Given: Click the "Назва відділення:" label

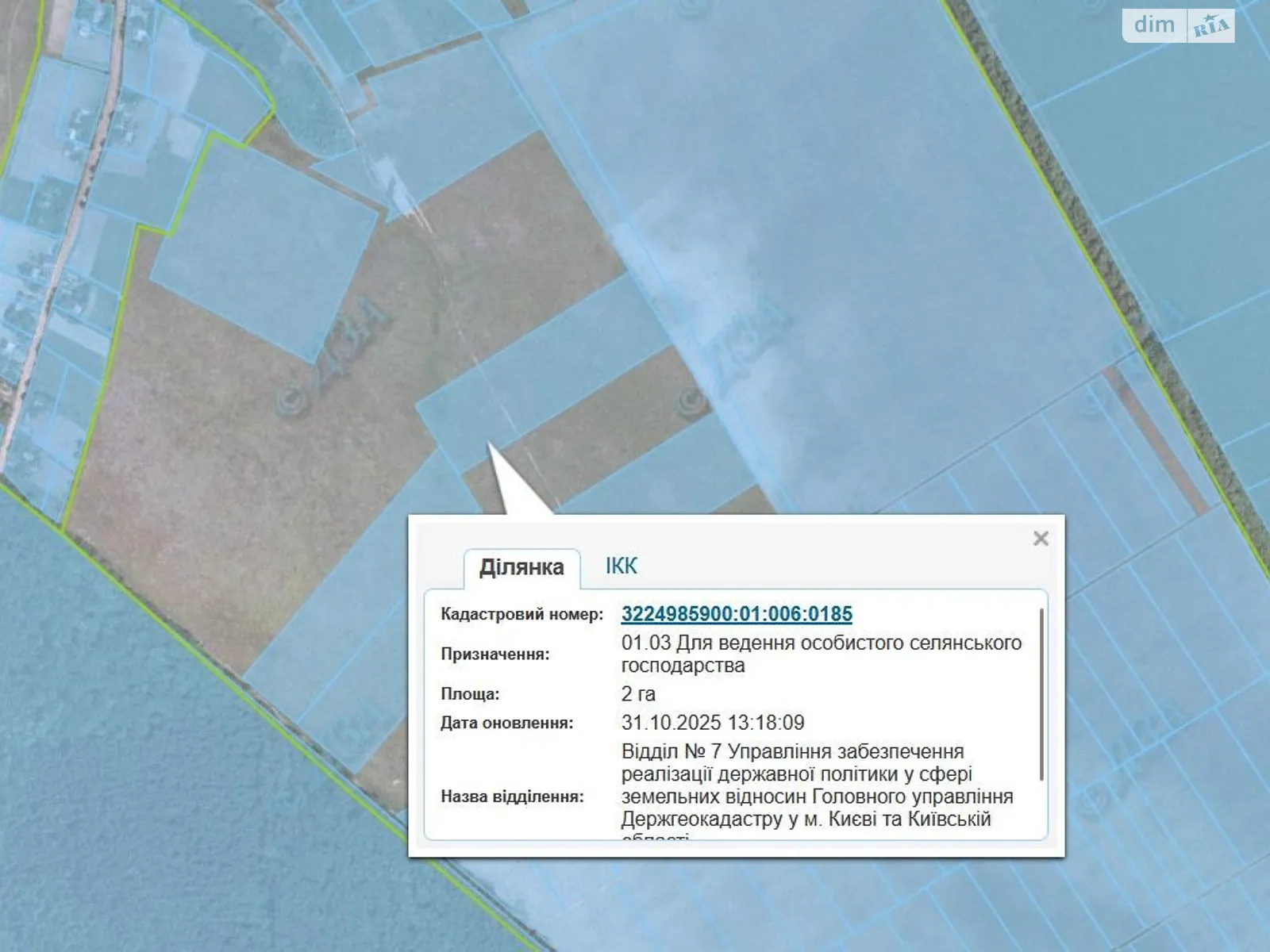Looking at the screenshot, I should click(x=512, y=797).
